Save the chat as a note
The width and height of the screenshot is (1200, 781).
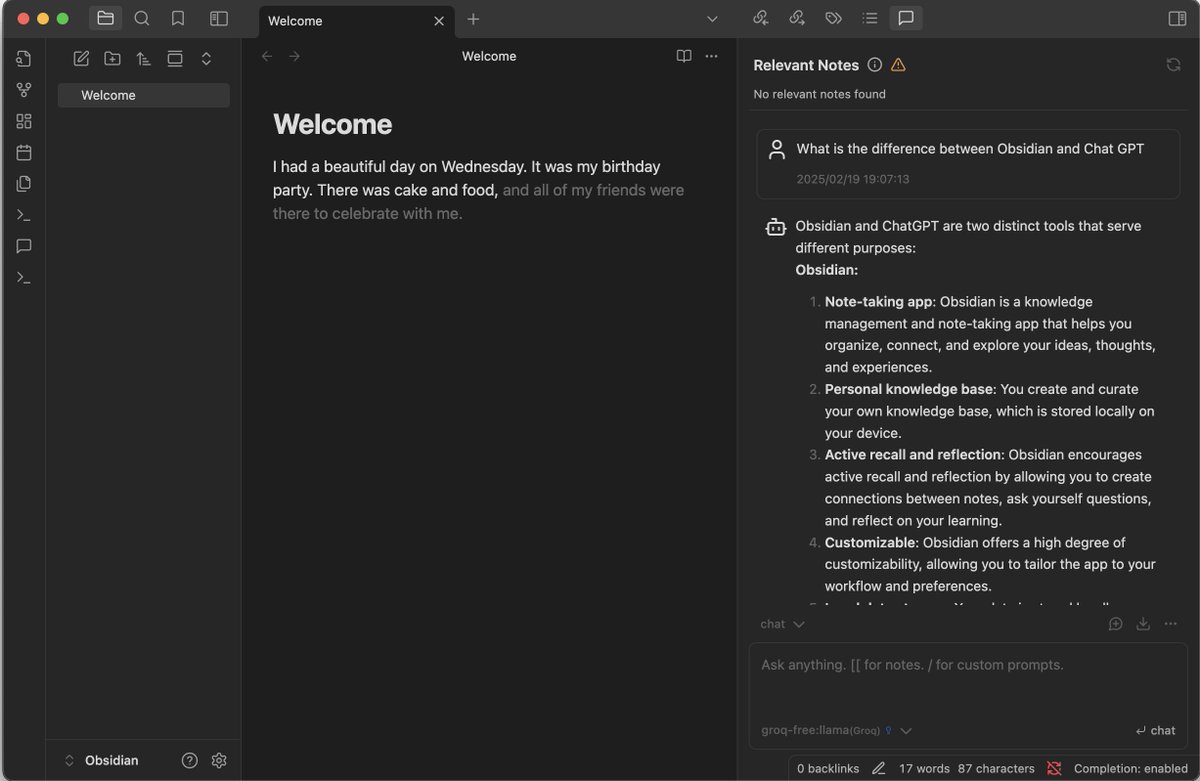tap(1143, 624)
